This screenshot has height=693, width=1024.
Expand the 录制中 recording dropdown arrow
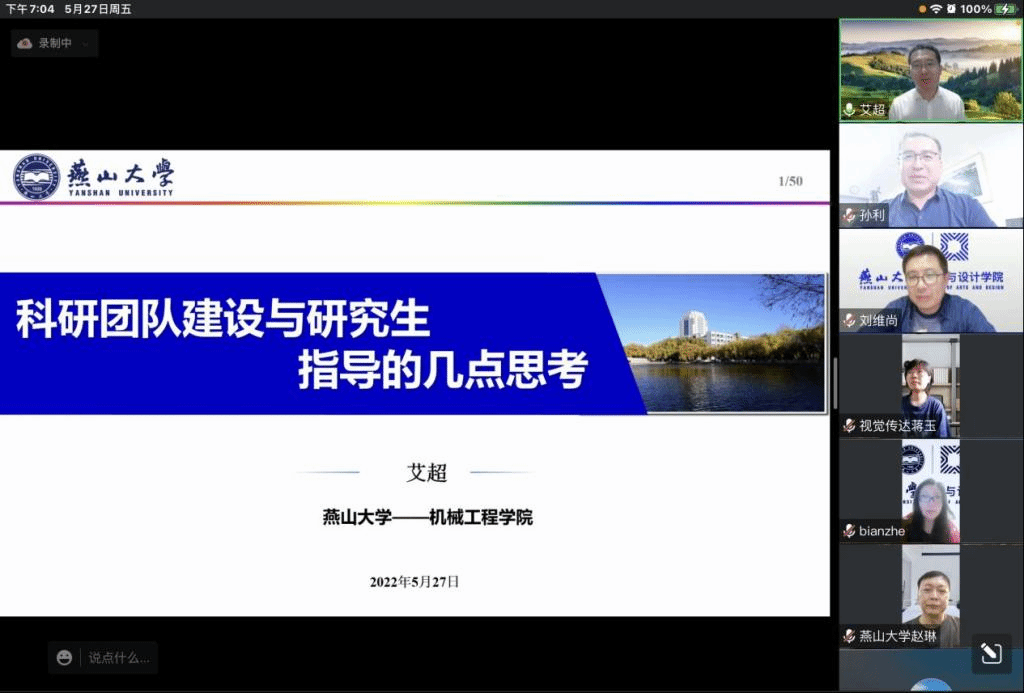point(85,44)
